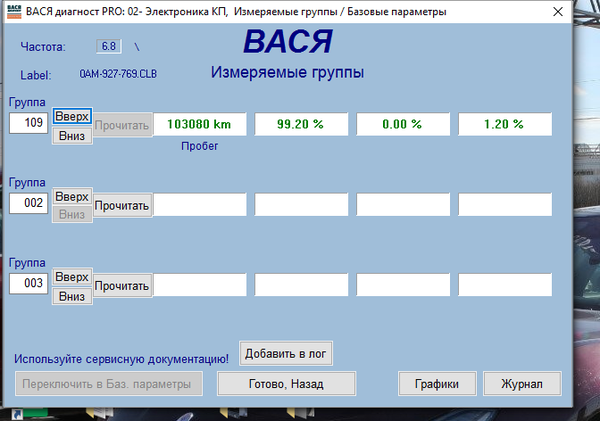Screen dimensions: 600x421
Task: Click into the group field showing 003
Action: tap(28, 283)
